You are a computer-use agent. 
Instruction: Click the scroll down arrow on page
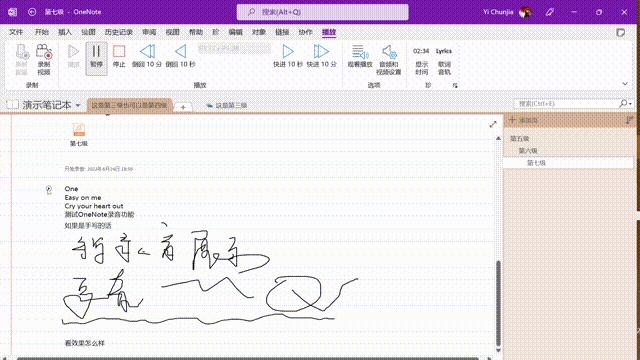pyautogui.click(x=498, y=350)
